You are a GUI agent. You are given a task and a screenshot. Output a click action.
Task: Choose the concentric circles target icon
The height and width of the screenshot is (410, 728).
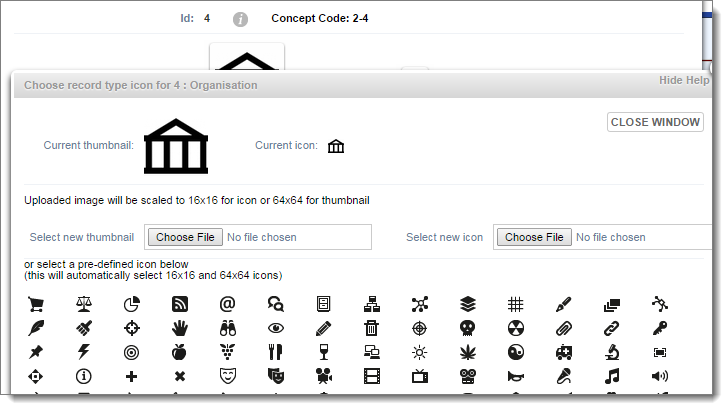point(132,352)
